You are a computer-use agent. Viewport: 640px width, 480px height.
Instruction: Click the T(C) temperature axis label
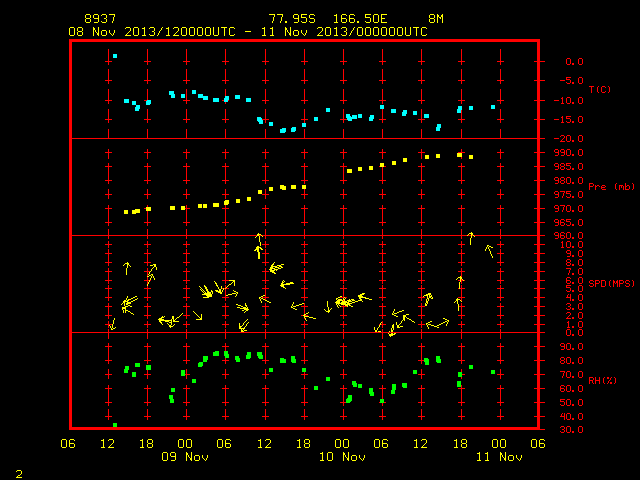coord(600,89)
